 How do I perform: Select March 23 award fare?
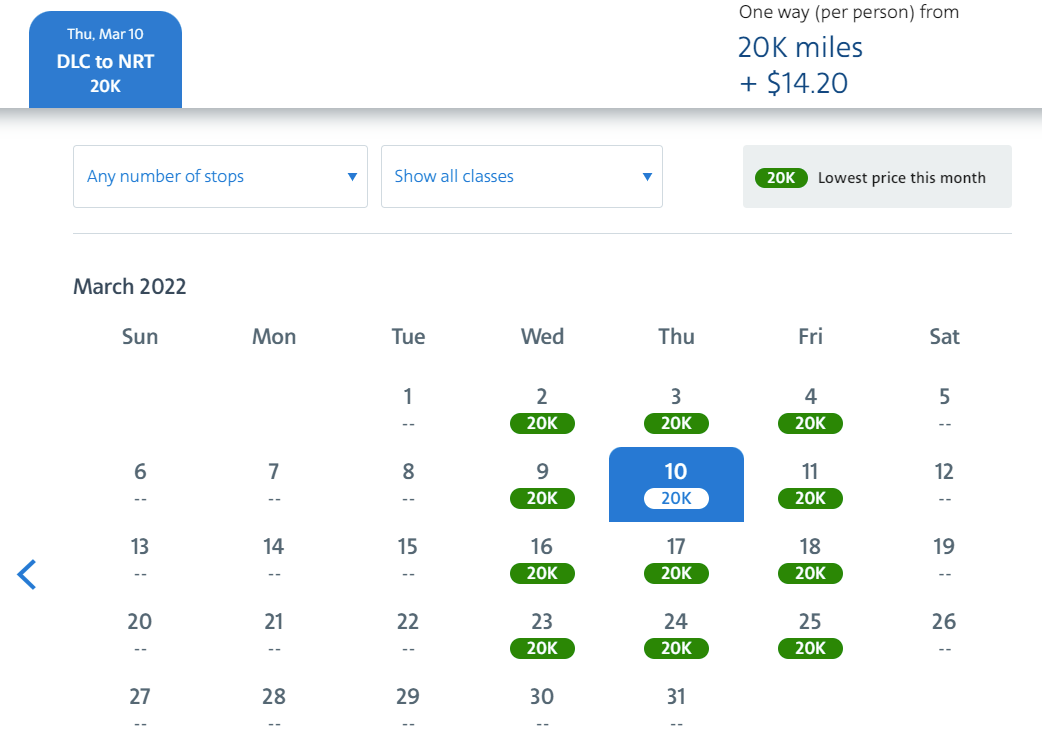point(542,635)
